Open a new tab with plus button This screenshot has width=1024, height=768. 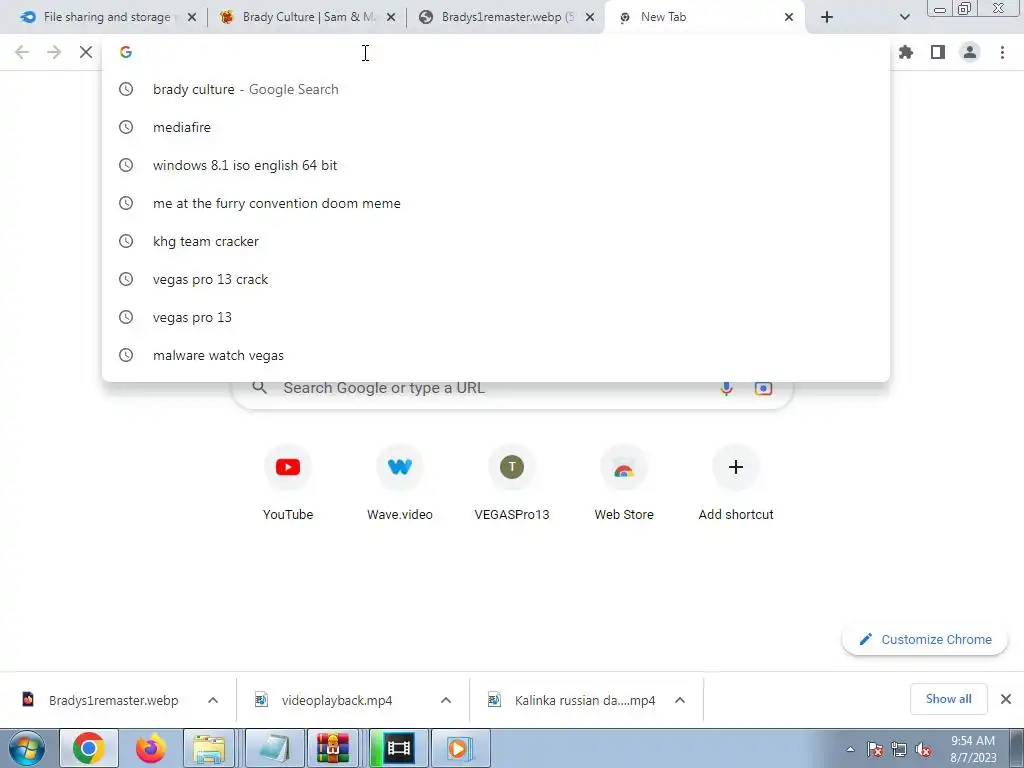pos(827,17)
